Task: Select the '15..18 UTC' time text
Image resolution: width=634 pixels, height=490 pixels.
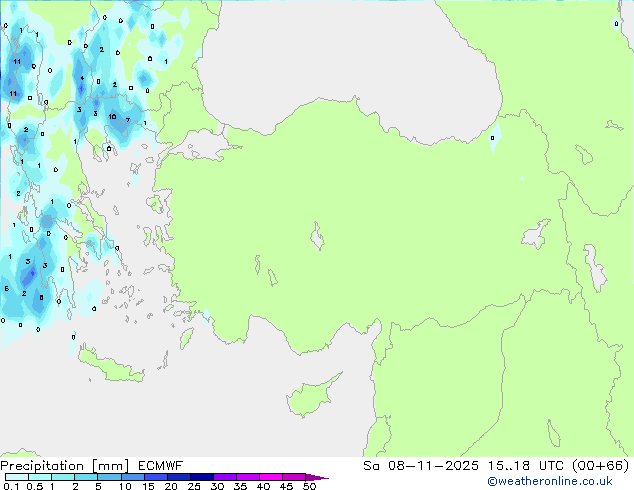Action: coord(525,466)
